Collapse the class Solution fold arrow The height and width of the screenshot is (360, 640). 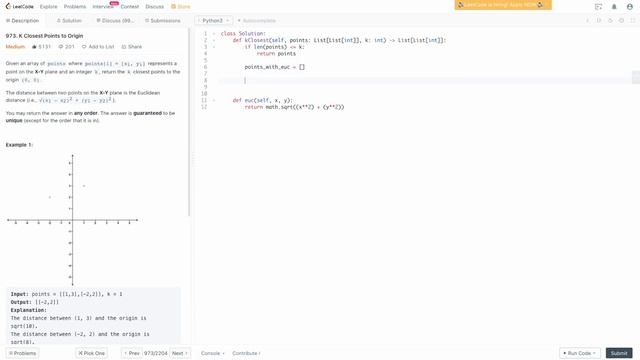214,33
